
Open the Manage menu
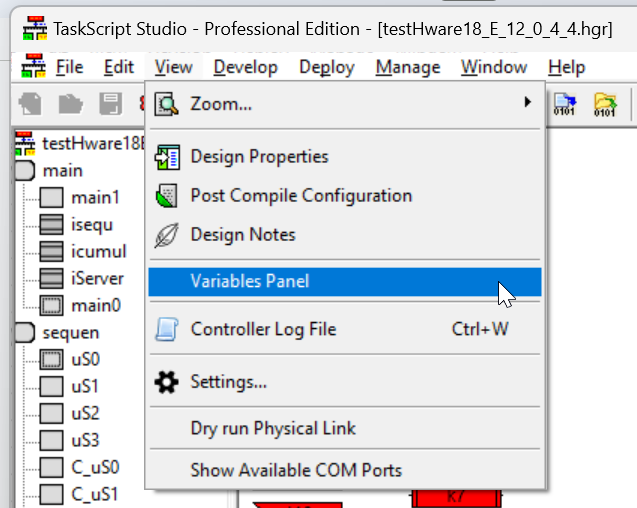click(x=408, y=67)
